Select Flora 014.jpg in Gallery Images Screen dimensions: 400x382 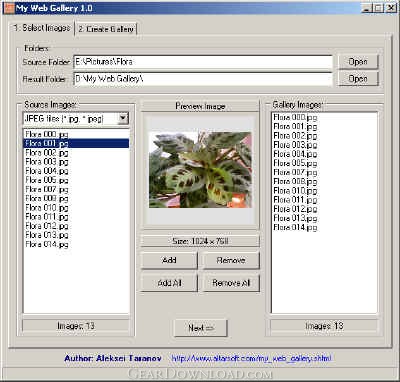pyautogui.click(x=324, y=227)
